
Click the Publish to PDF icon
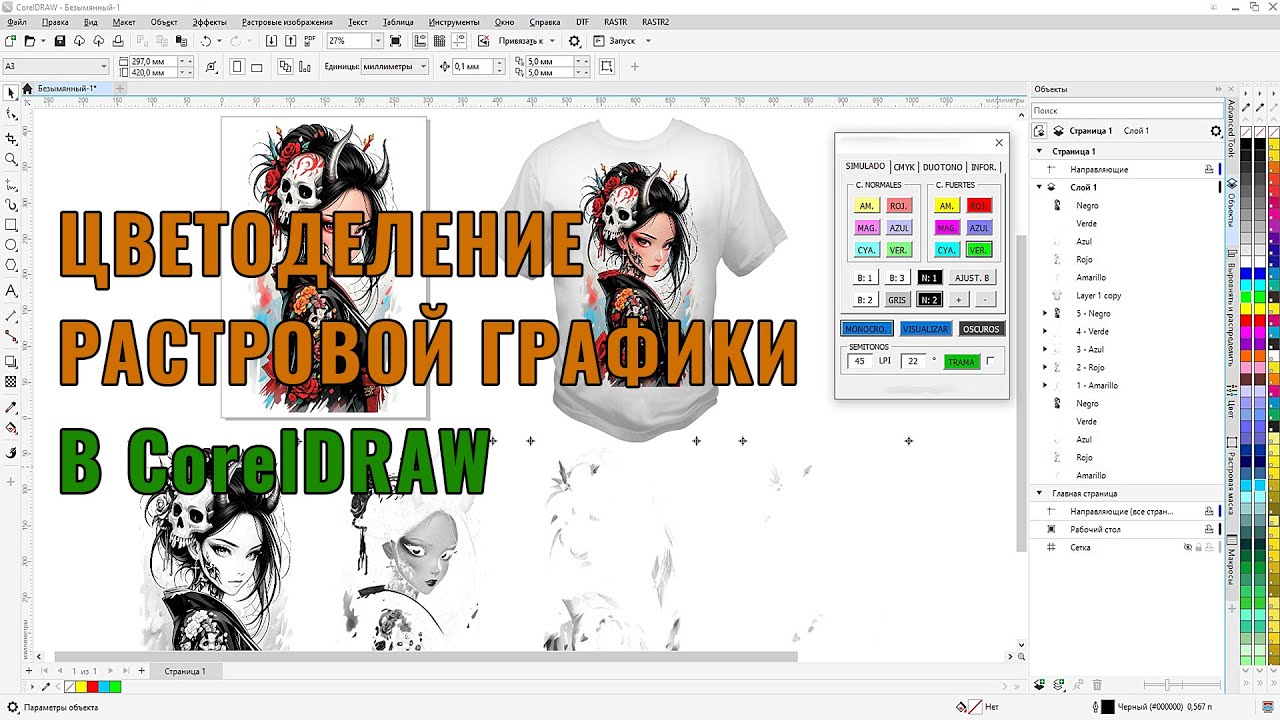tap(310, 41)
